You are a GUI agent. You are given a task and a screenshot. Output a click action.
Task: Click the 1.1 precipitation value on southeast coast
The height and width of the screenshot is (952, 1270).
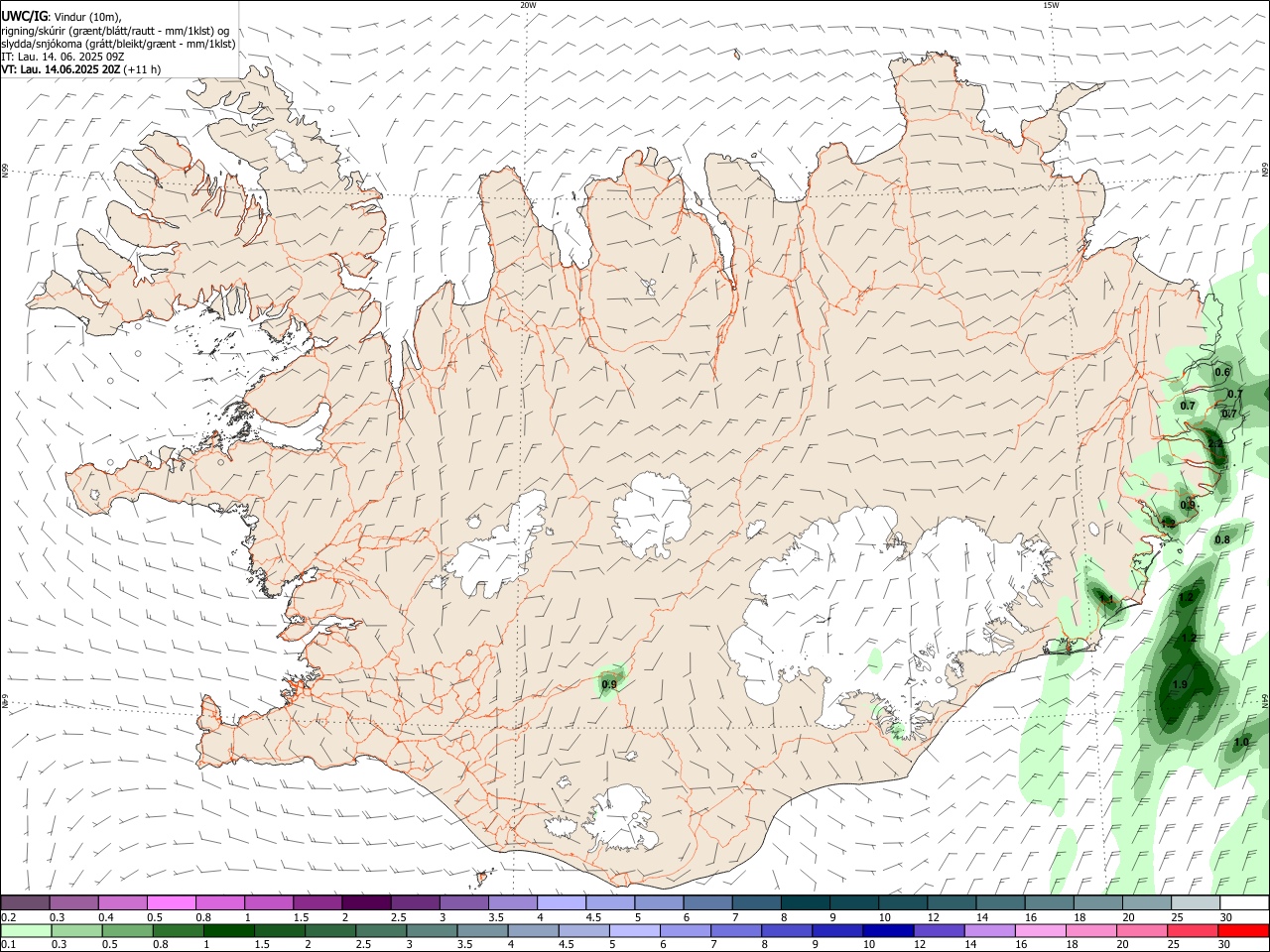(x=1107, y=599)
